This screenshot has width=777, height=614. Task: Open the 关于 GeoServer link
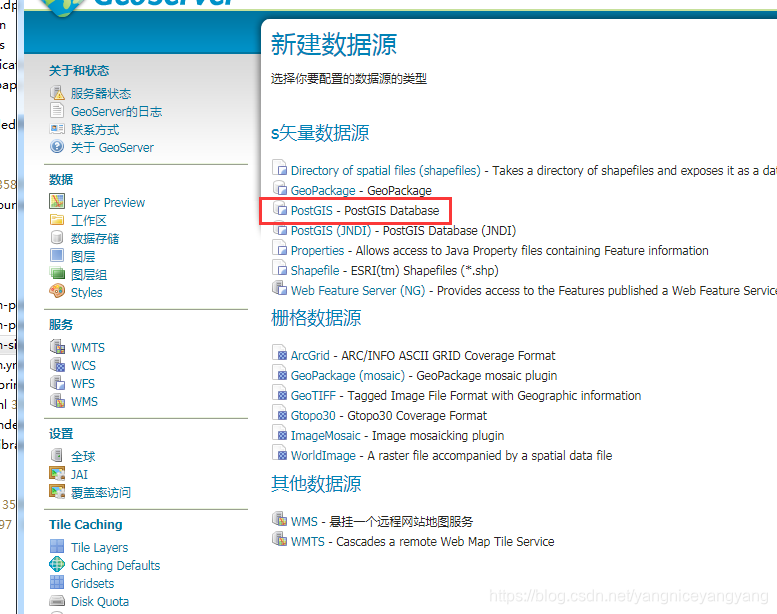112,148
